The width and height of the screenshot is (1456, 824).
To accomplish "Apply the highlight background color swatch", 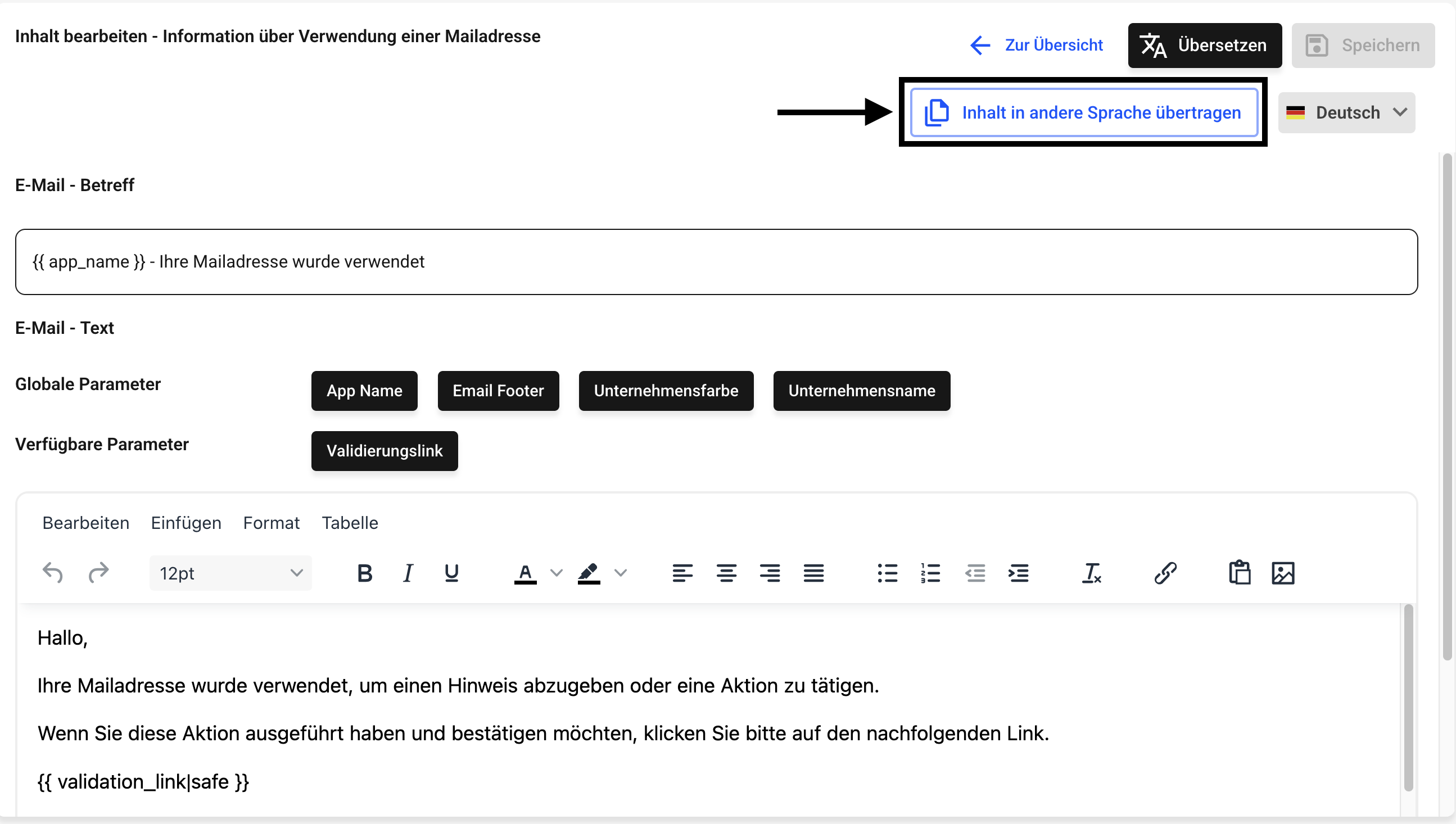I will [x=589, y=573].
